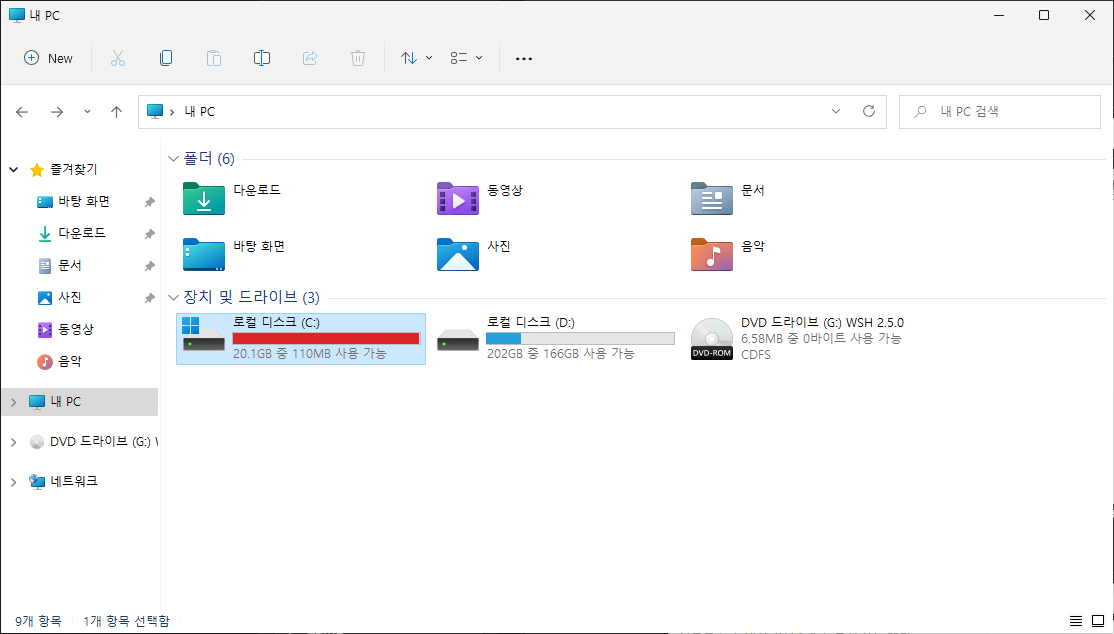Viewport: 1114px width, 634px height.
Task: Select the 사진 folder icon
Action: point(458,254)
